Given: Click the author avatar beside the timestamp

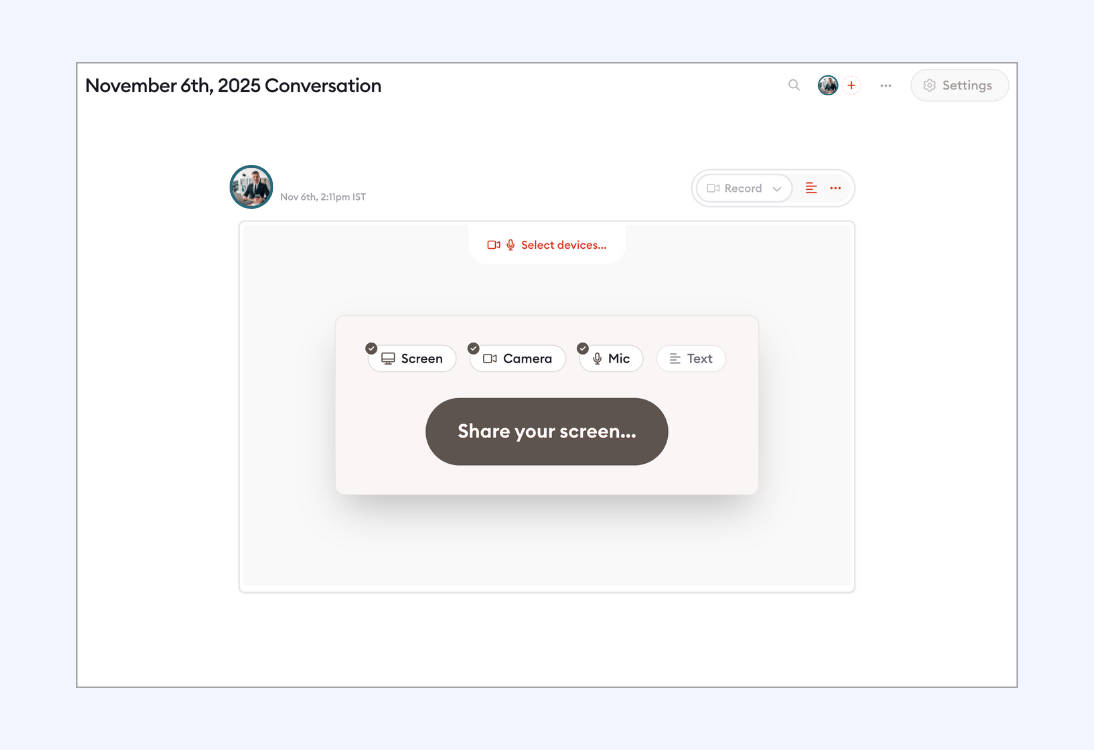Looking at the screenshot, I should (x=251, y=187).
